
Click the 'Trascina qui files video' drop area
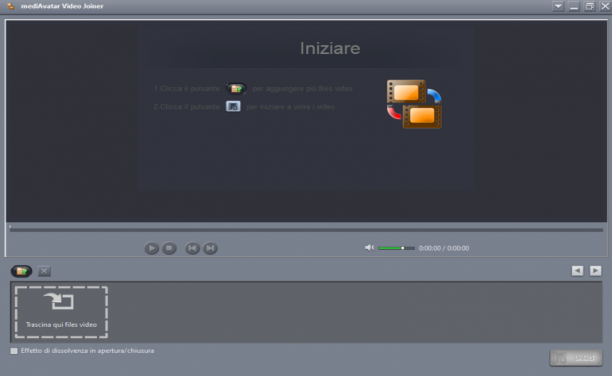(61, 312)
